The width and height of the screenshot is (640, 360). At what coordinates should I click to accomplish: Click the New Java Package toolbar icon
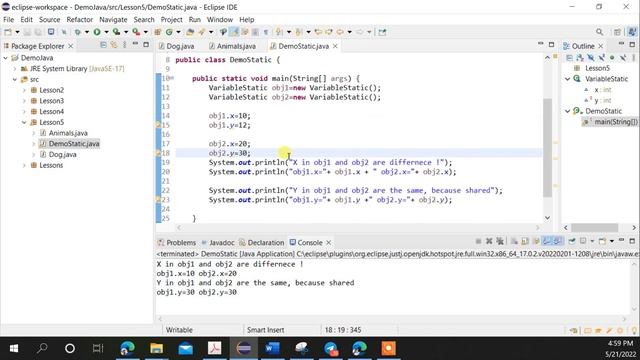tap(158, 32)
